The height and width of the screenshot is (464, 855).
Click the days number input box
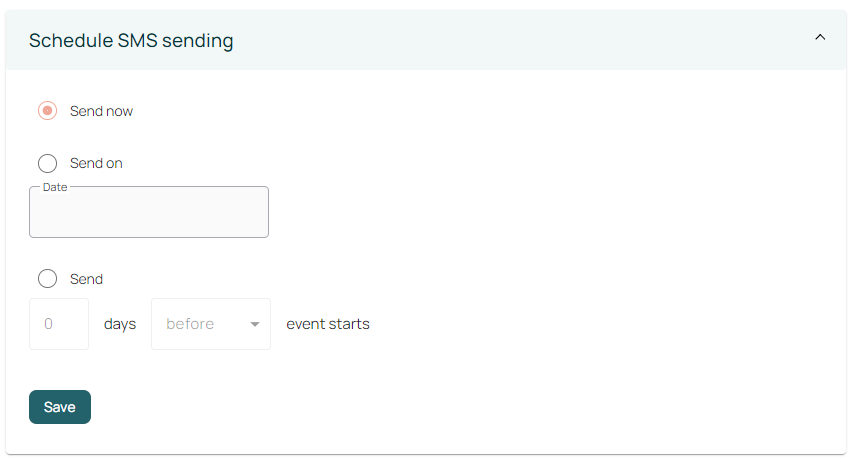(x=59, y=324)
